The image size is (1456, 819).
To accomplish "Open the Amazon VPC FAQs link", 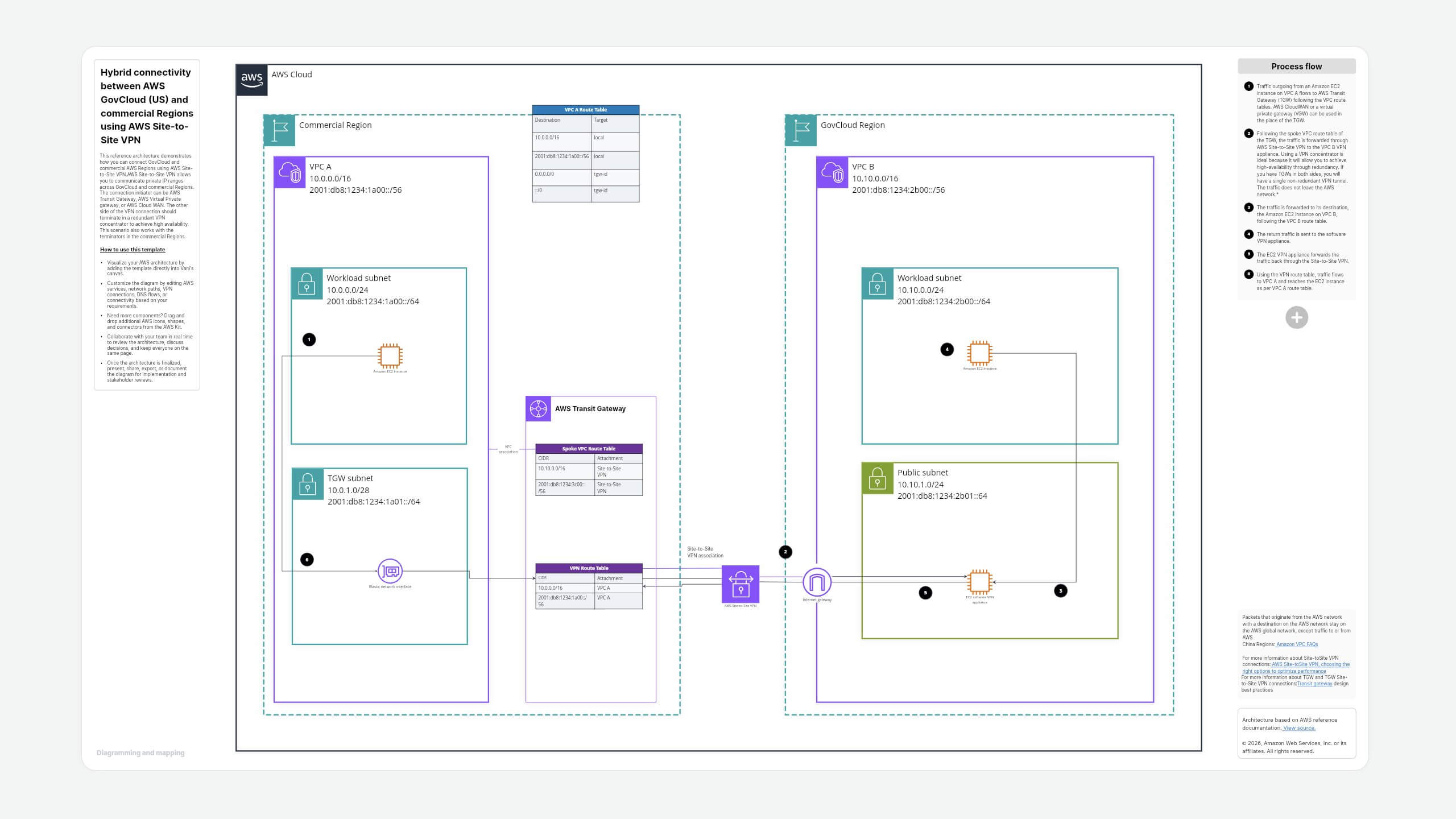I will [1297, 644].
